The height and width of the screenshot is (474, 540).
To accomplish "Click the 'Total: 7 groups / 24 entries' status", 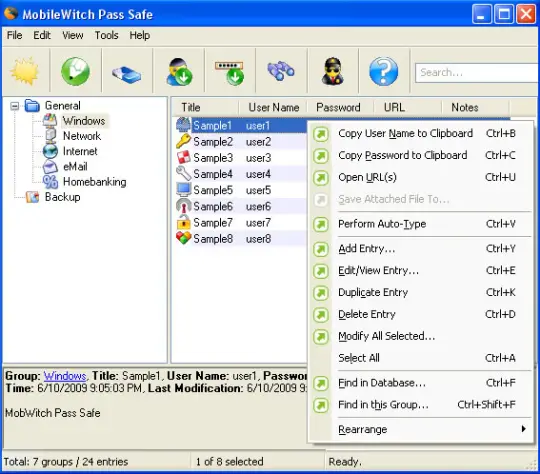I will 66,462.
